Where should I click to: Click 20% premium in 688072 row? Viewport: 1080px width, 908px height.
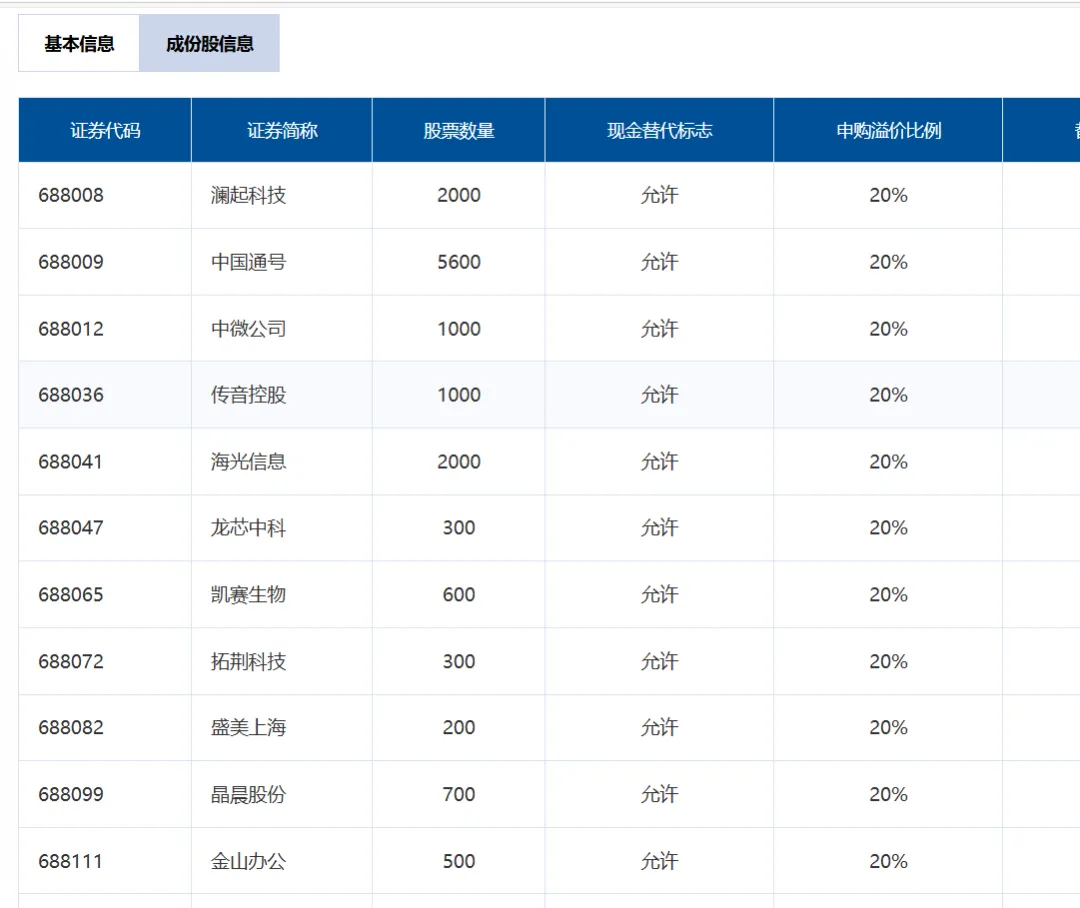tap(888, 661)
